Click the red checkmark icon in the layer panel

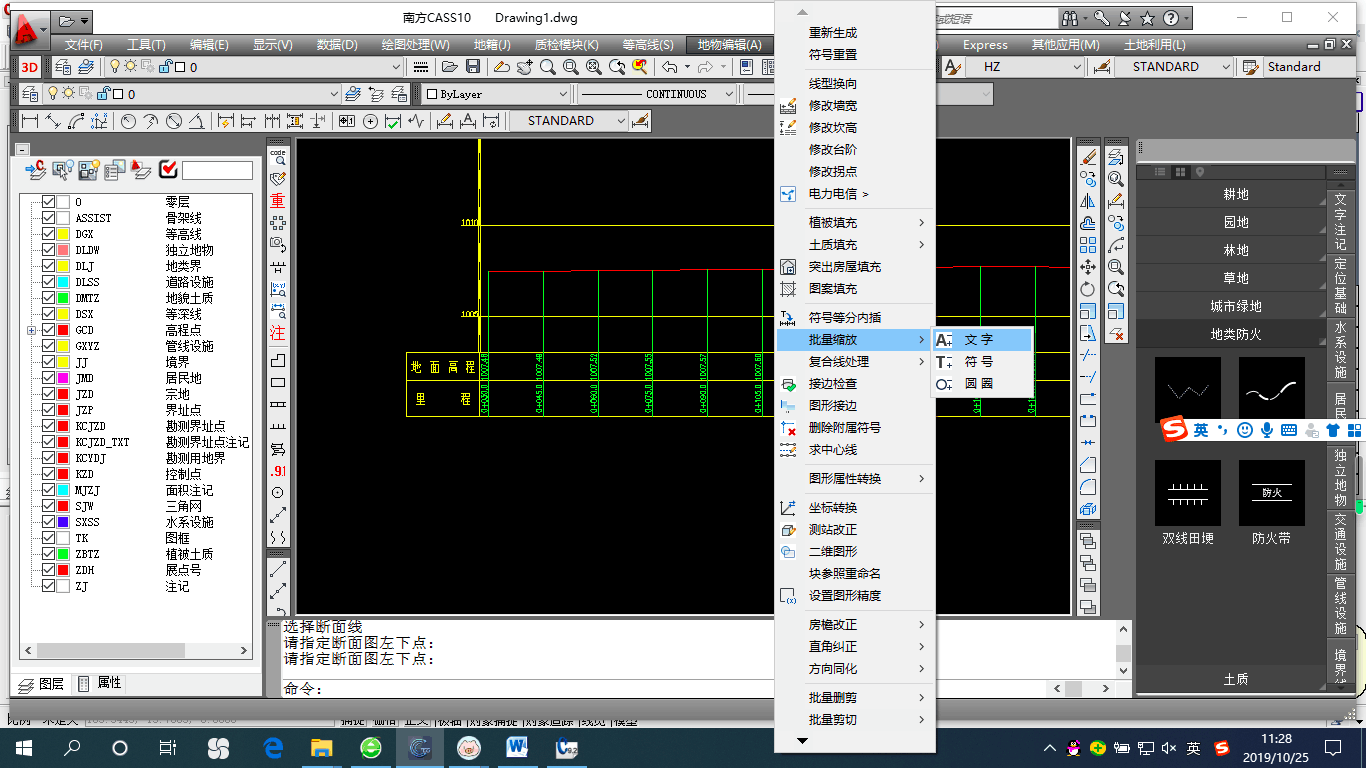168,170
